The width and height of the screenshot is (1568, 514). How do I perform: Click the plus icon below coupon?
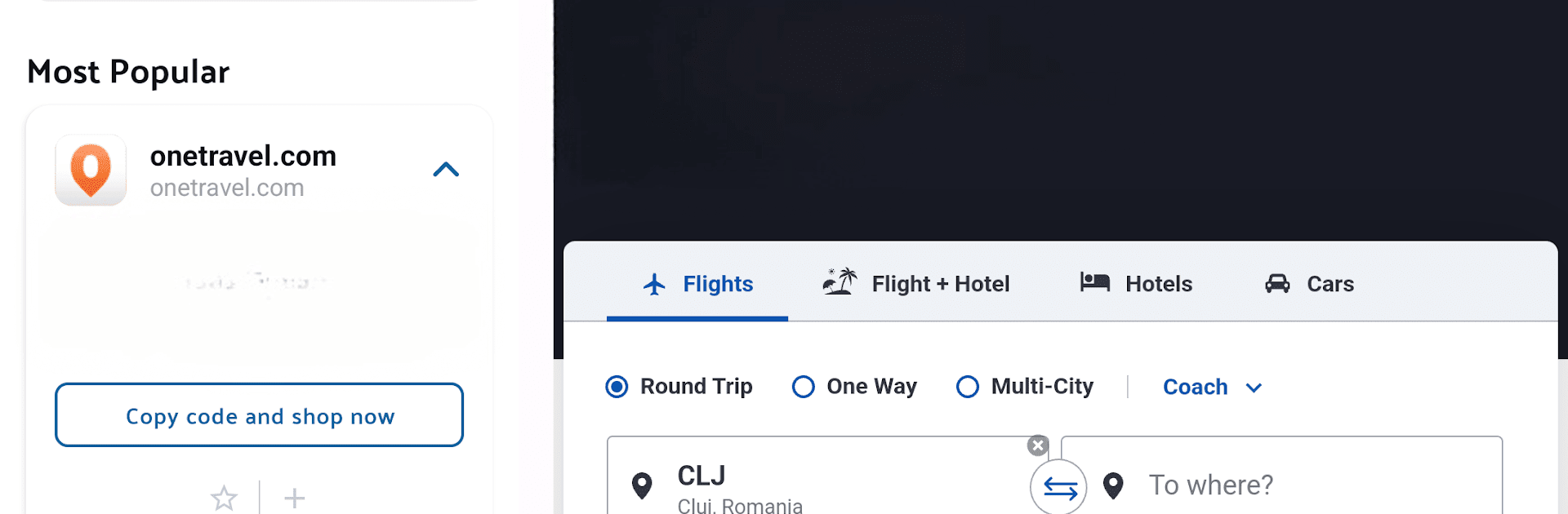coord(294,498)
